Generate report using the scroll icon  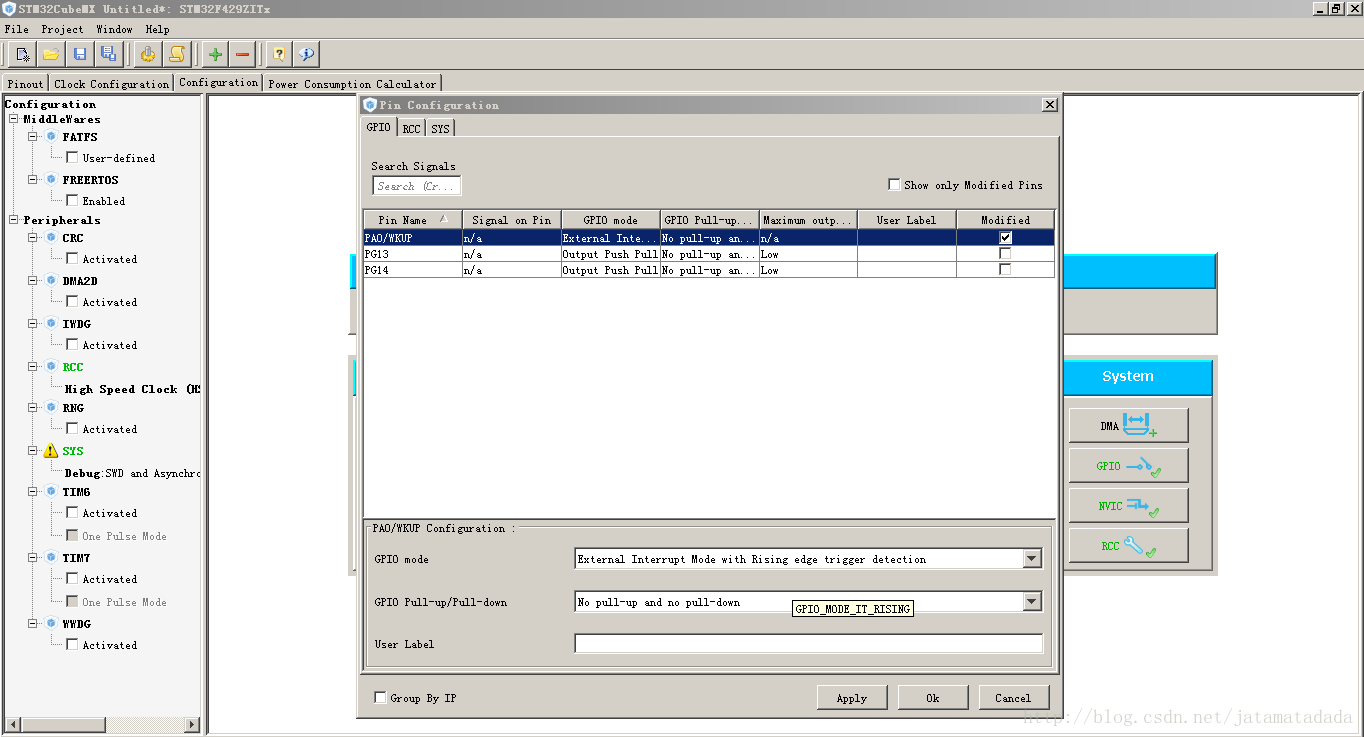pos(178,54)
